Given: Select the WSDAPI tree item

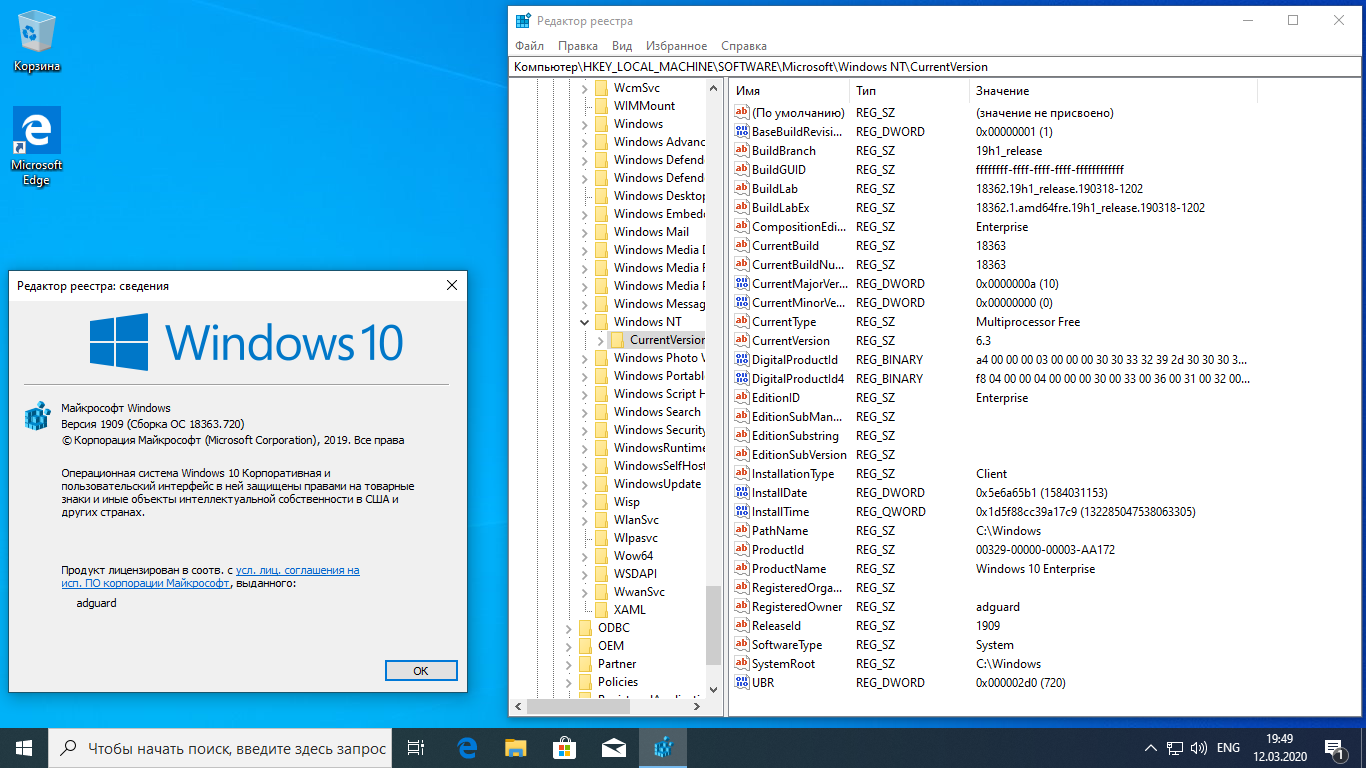Looking at the screenshot, I should 635,574.
